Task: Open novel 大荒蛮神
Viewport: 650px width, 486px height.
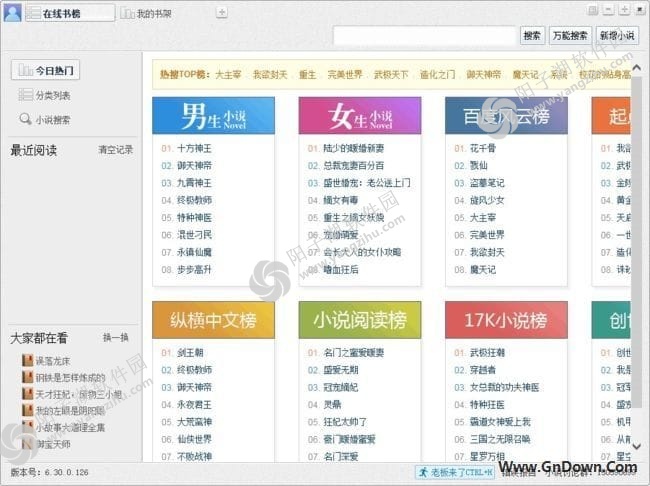Action: pyautogui.click(x=194, y=422)
